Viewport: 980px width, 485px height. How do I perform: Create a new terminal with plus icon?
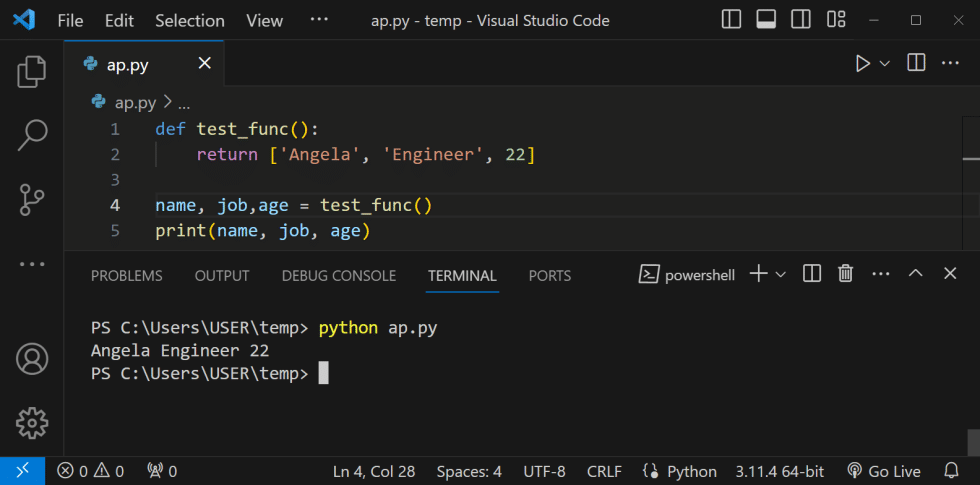[758, 274]
